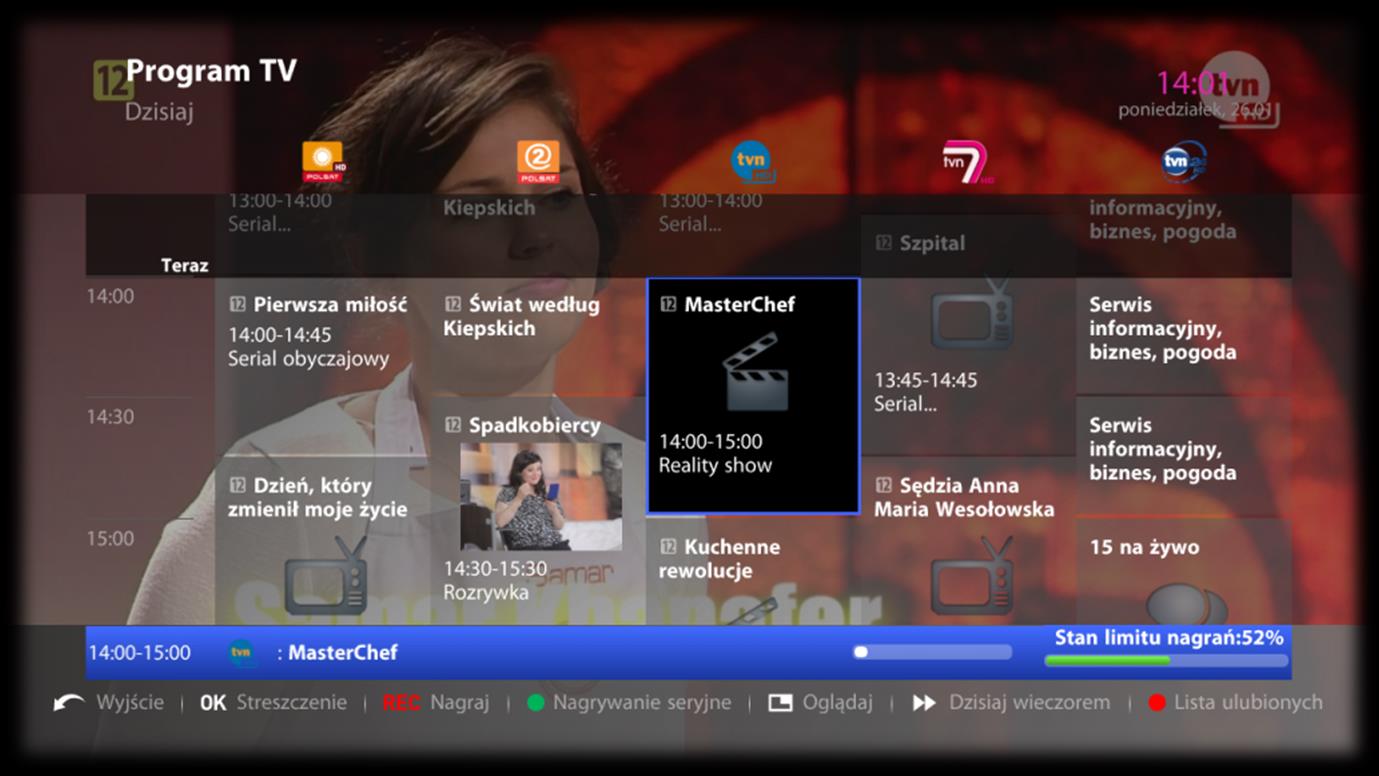
Task: Click speech bubble icon under 15 na żywo
Action: 1187,604
